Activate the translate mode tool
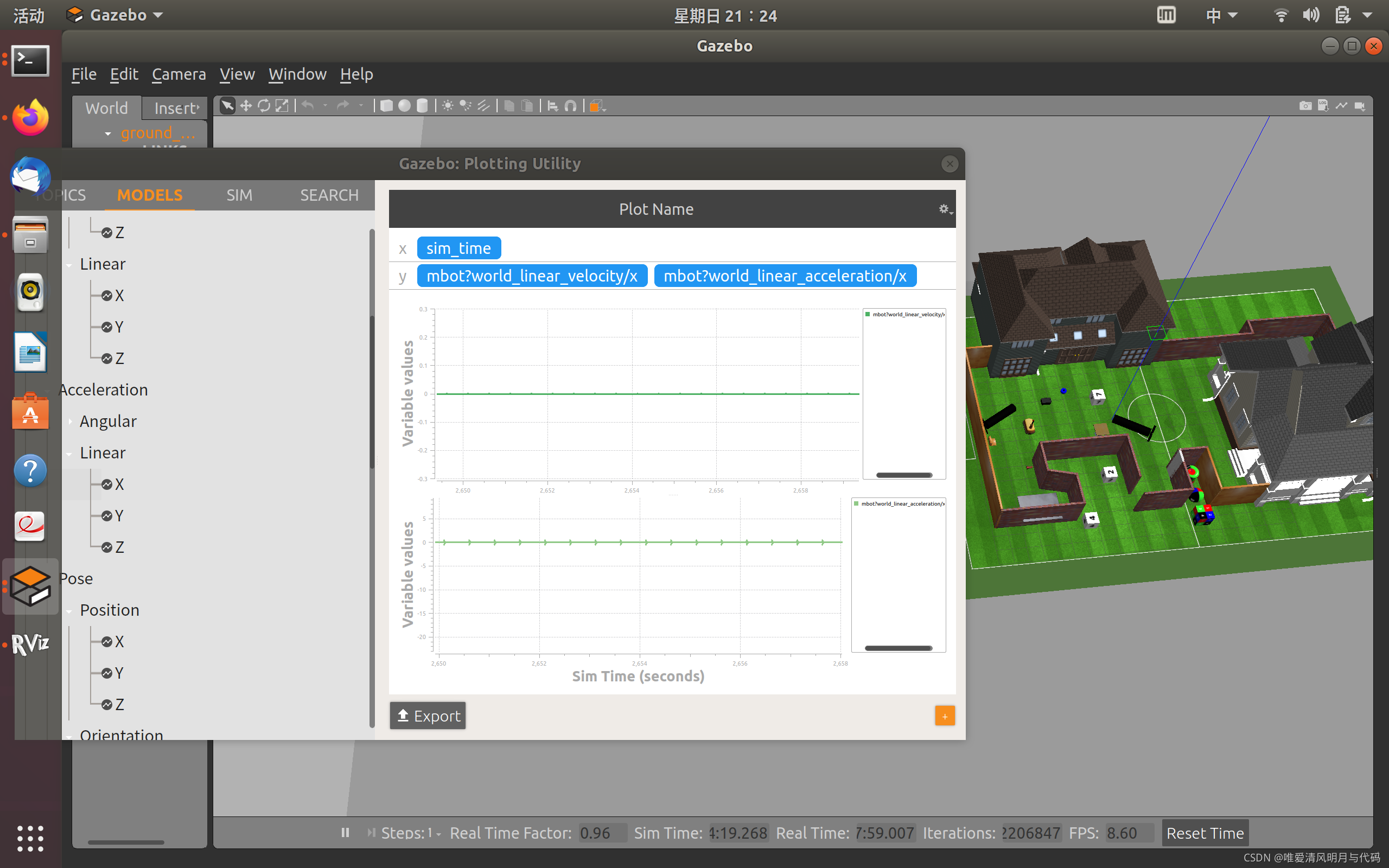 [246, 106]
